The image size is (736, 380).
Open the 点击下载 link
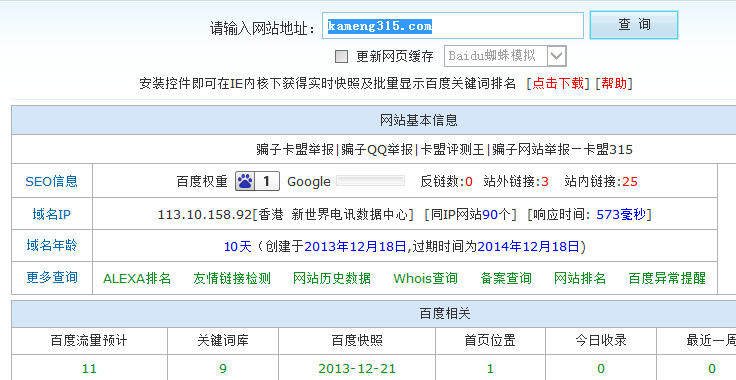point(558,84)
